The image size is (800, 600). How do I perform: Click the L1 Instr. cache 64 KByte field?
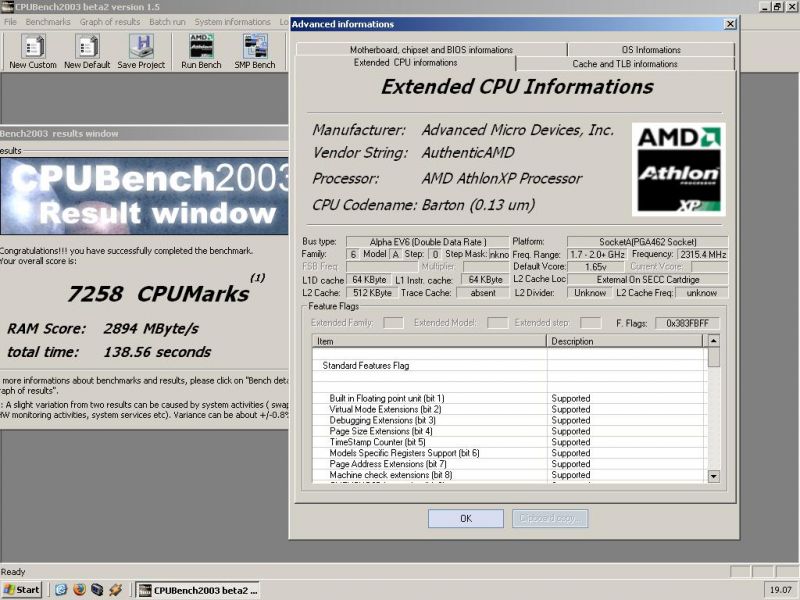point(485,280)
